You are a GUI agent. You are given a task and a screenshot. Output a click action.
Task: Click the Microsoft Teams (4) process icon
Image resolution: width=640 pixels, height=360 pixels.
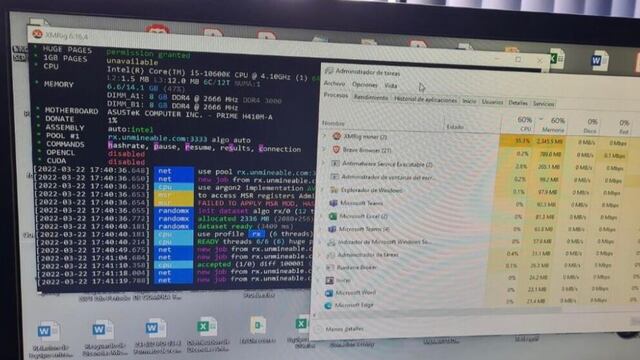[x=332, y=229]
